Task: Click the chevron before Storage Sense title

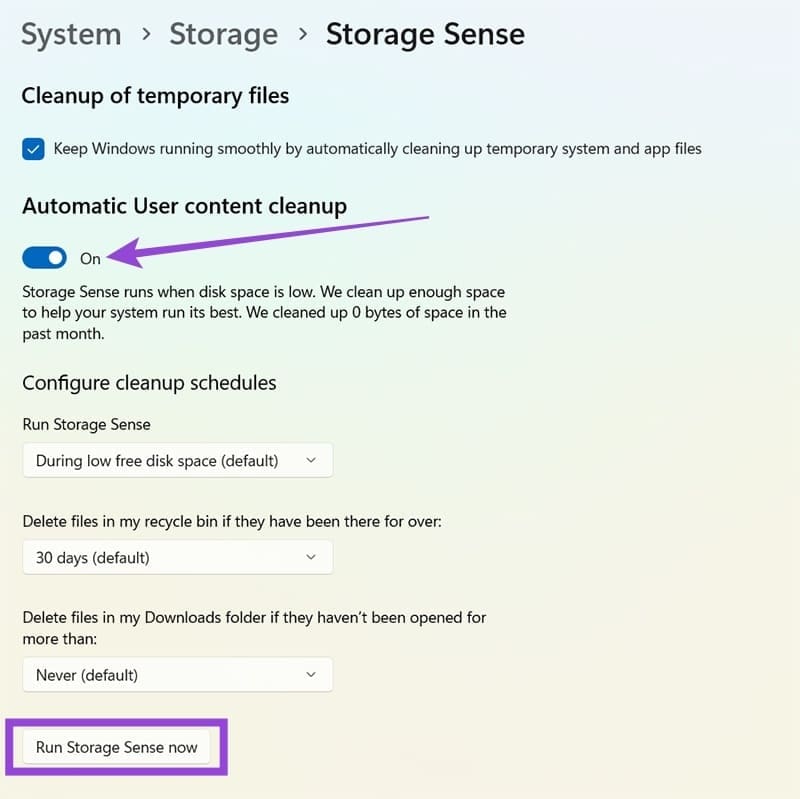Action: [x=302, y=35]
